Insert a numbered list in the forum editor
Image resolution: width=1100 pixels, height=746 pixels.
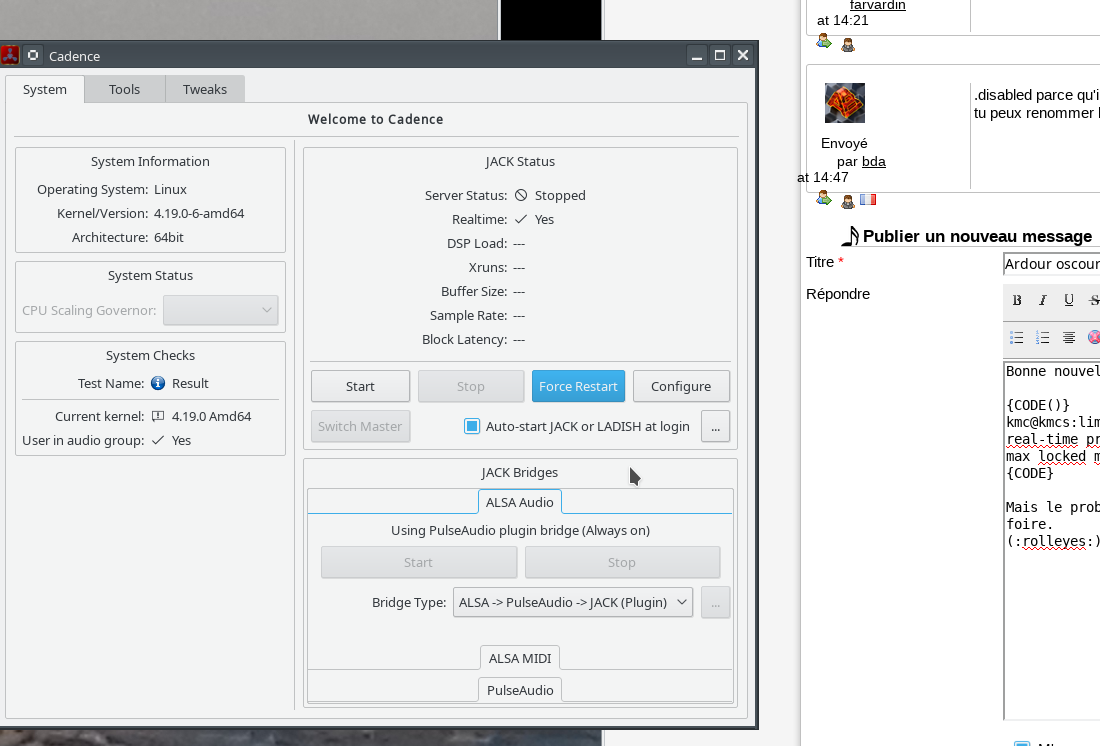pyautogui.click(x=1042, y=338)
